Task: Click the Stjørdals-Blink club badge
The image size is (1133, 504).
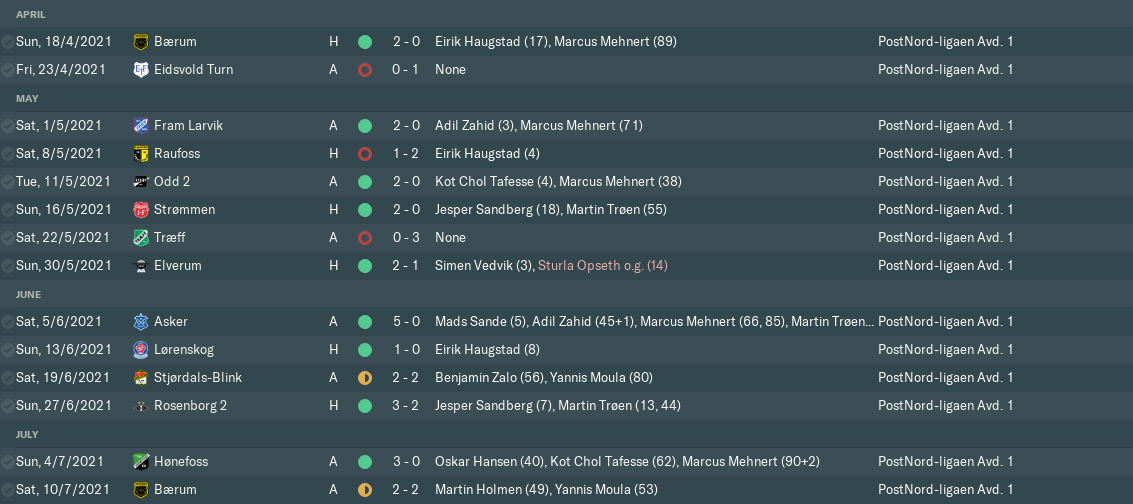Action: pyautogui.click(x=140, y=378)
